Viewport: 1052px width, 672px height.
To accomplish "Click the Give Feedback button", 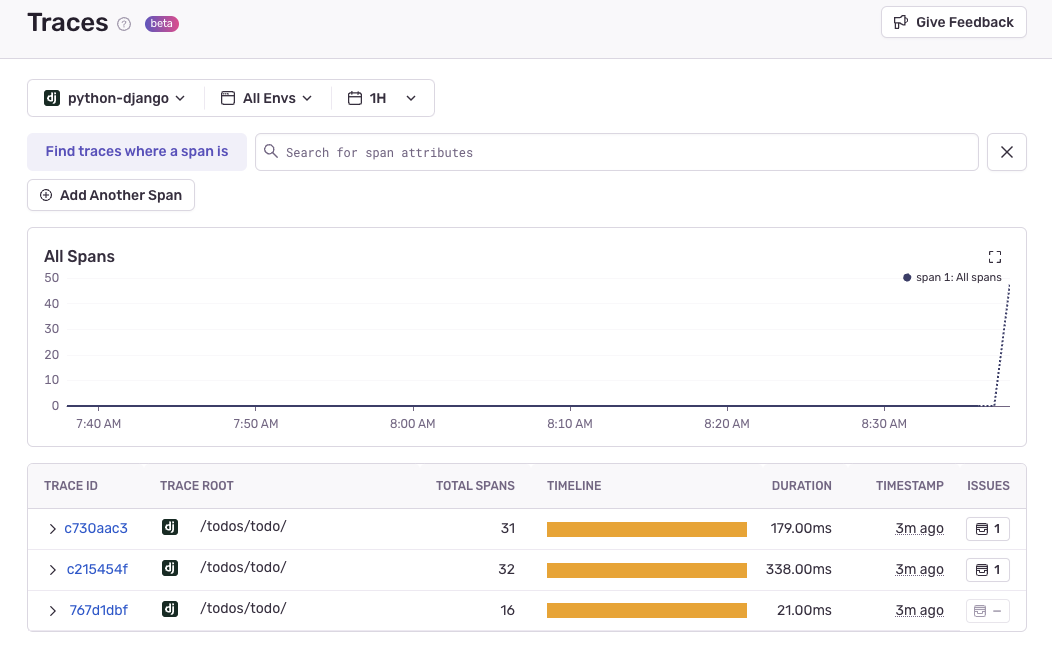I will pos(953,22).
